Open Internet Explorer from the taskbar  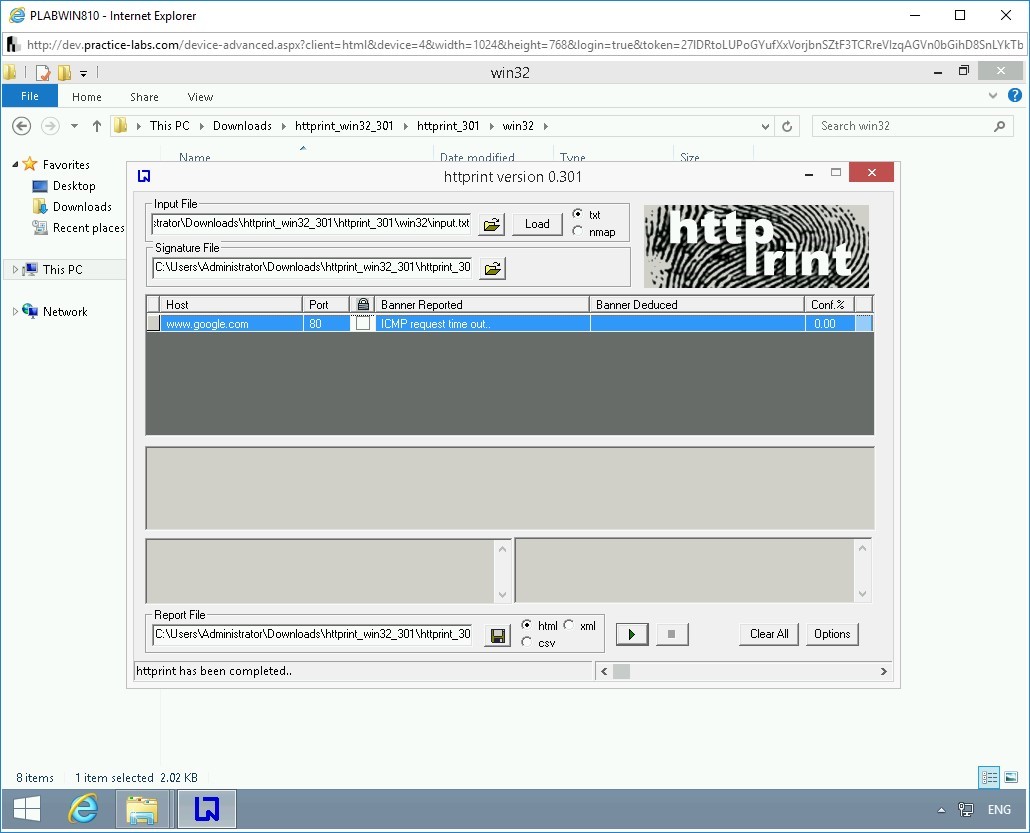pyautogui.click(x=83, y=809)
